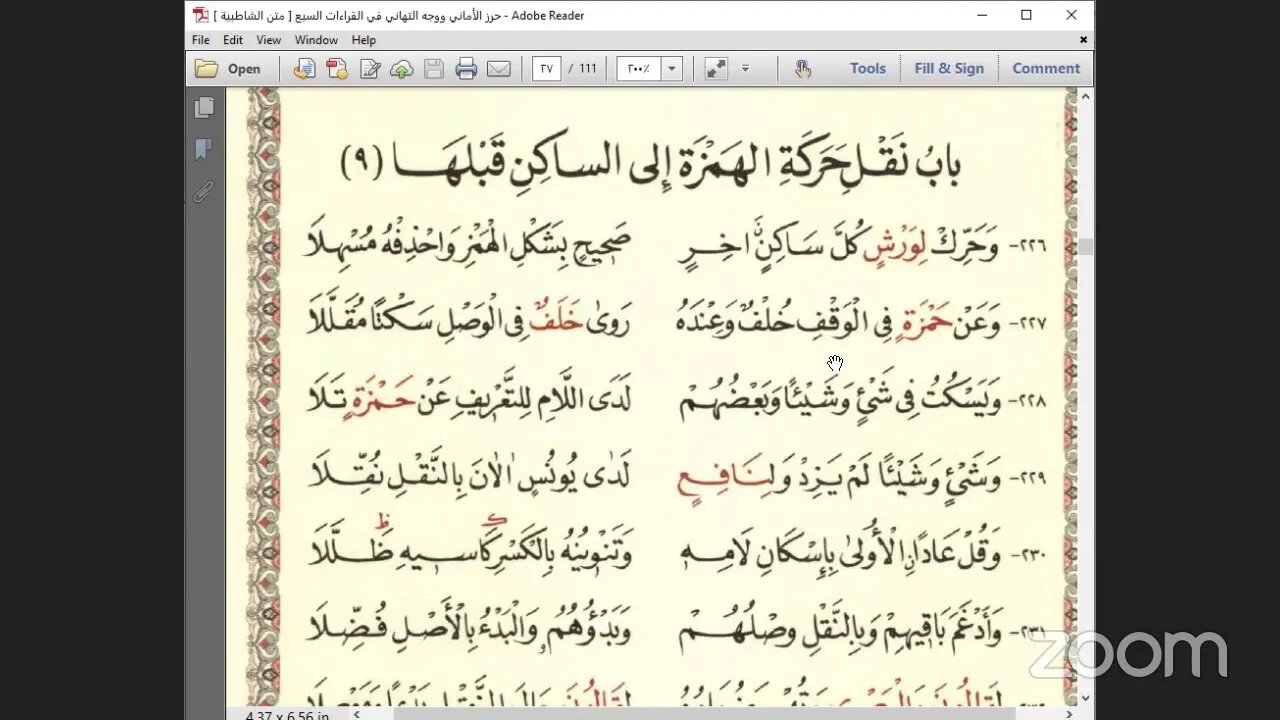The height and width of the screenshot is (720, 1280).
Task: Print the document using printer icon
Action: pos(466,69)
